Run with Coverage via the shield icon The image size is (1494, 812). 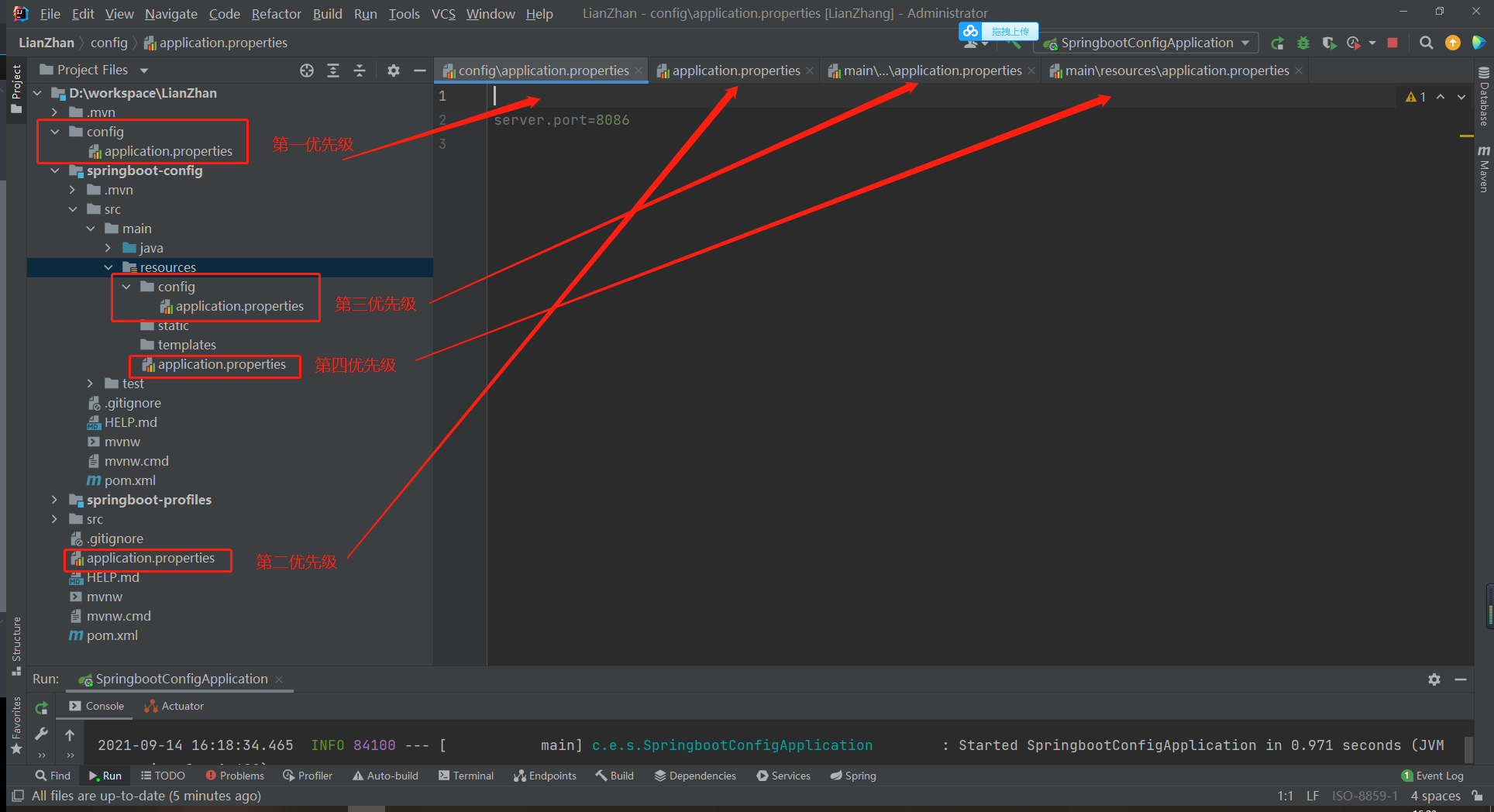tap(1329, 43)
